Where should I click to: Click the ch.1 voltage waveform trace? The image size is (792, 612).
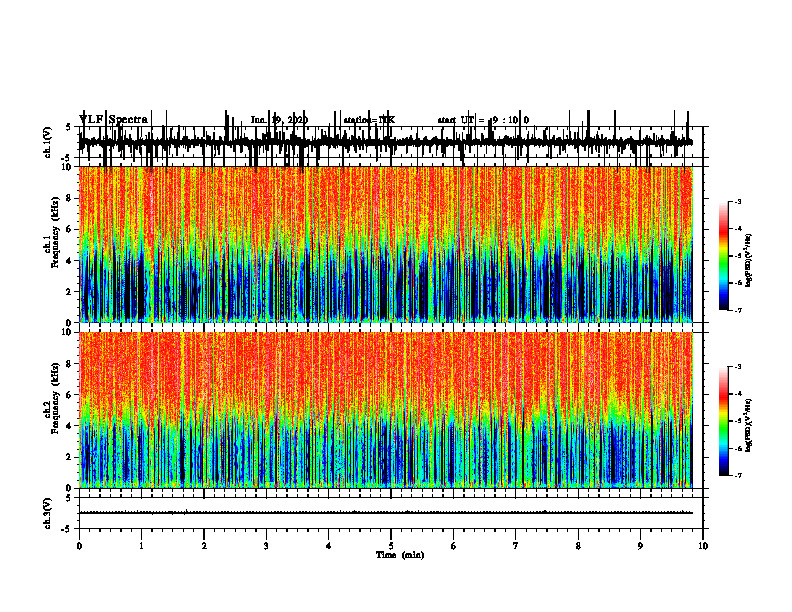(x=385, y=141)
